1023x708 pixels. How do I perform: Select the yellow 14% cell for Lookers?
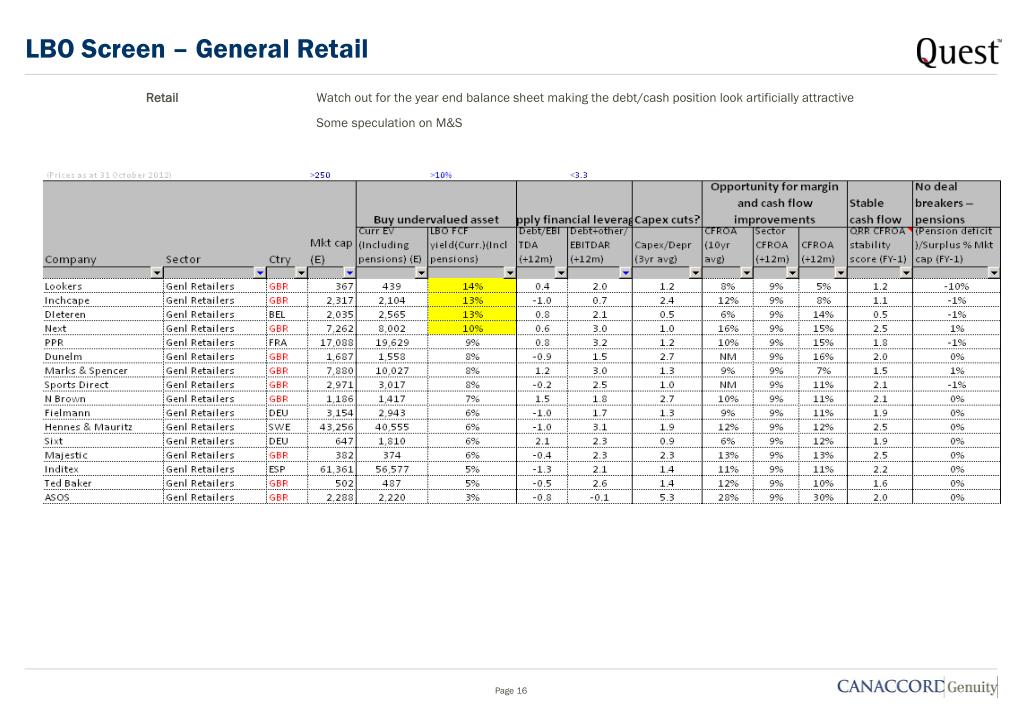(472, 286)
